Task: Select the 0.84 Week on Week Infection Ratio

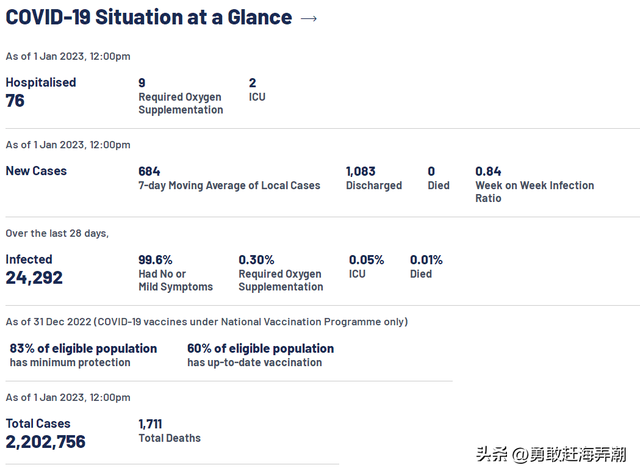Action: coord(488,171)
